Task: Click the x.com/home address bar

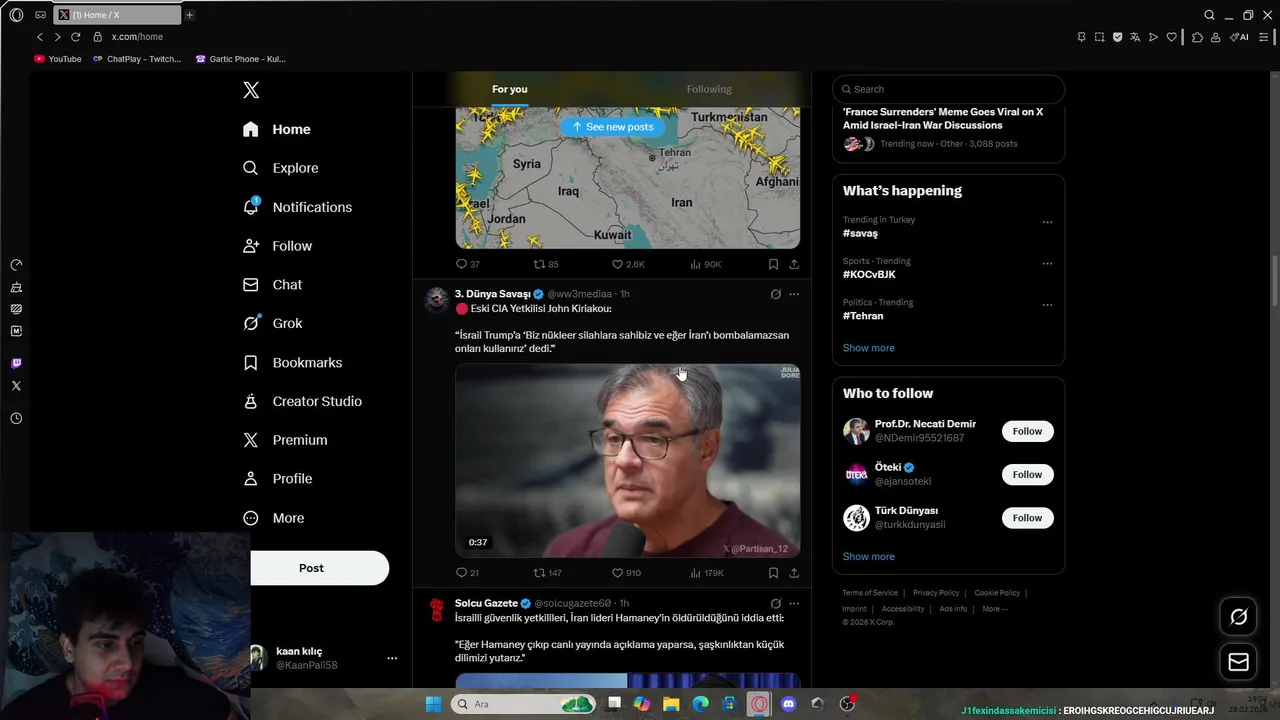Action: pyautogui.click(x=137, y=37)
